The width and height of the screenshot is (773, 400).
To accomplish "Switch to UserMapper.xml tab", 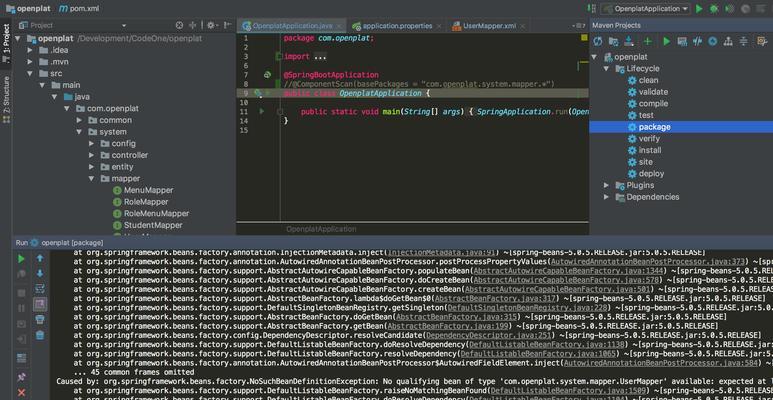I will [489, 26].
